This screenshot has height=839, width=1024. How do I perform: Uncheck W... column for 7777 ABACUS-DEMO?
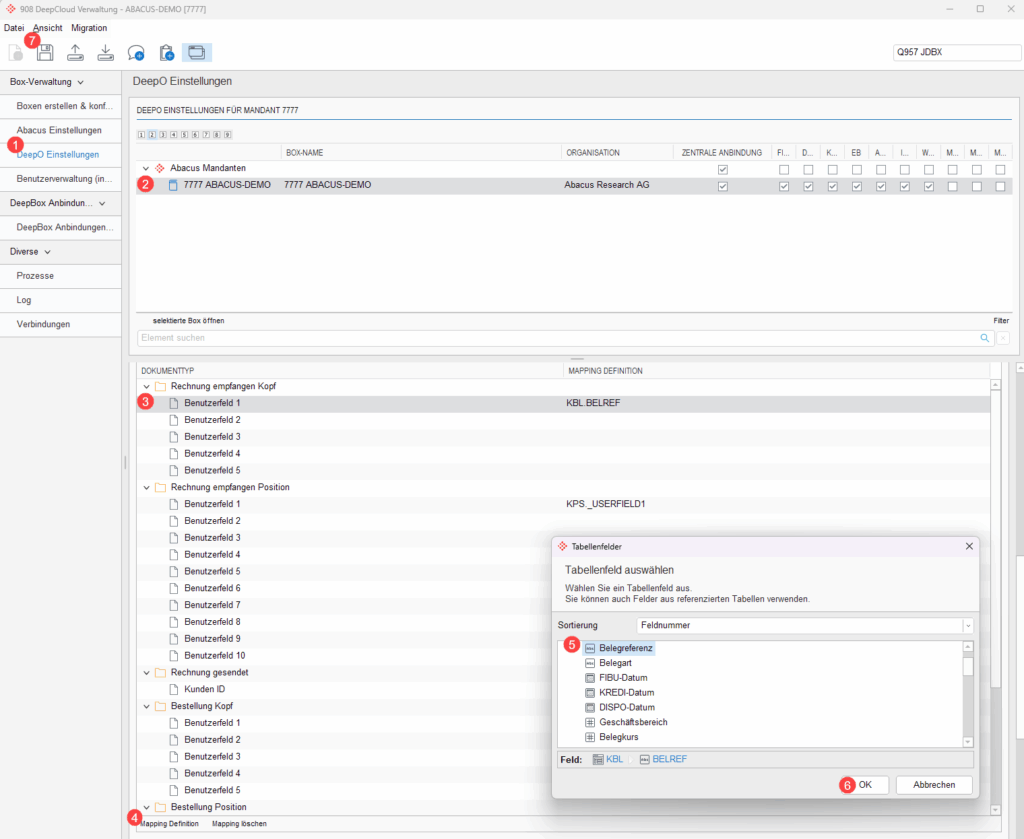click(929, 187)
